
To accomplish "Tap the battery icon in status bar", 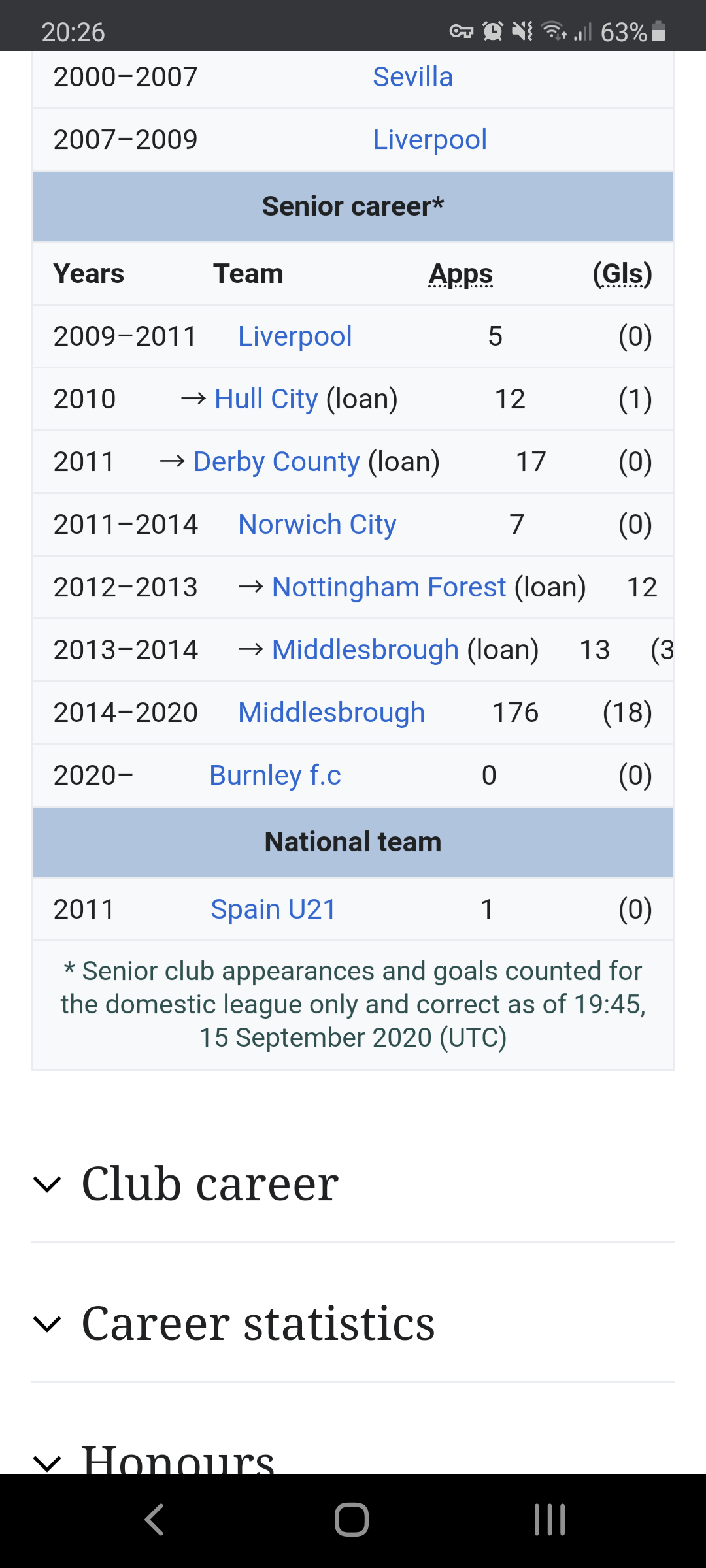I will (658, 31).
